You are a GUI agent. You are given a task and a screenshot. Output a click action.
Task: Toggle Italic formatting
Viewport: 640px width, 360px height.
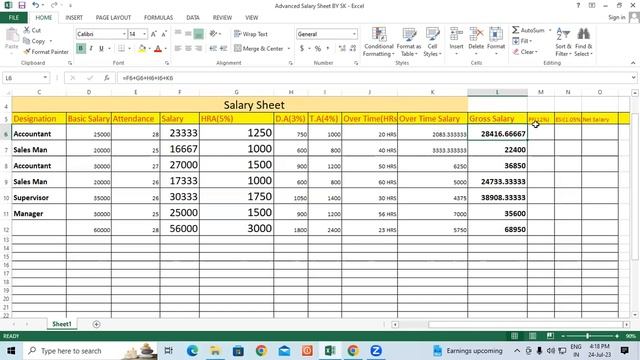coord(91,49)
